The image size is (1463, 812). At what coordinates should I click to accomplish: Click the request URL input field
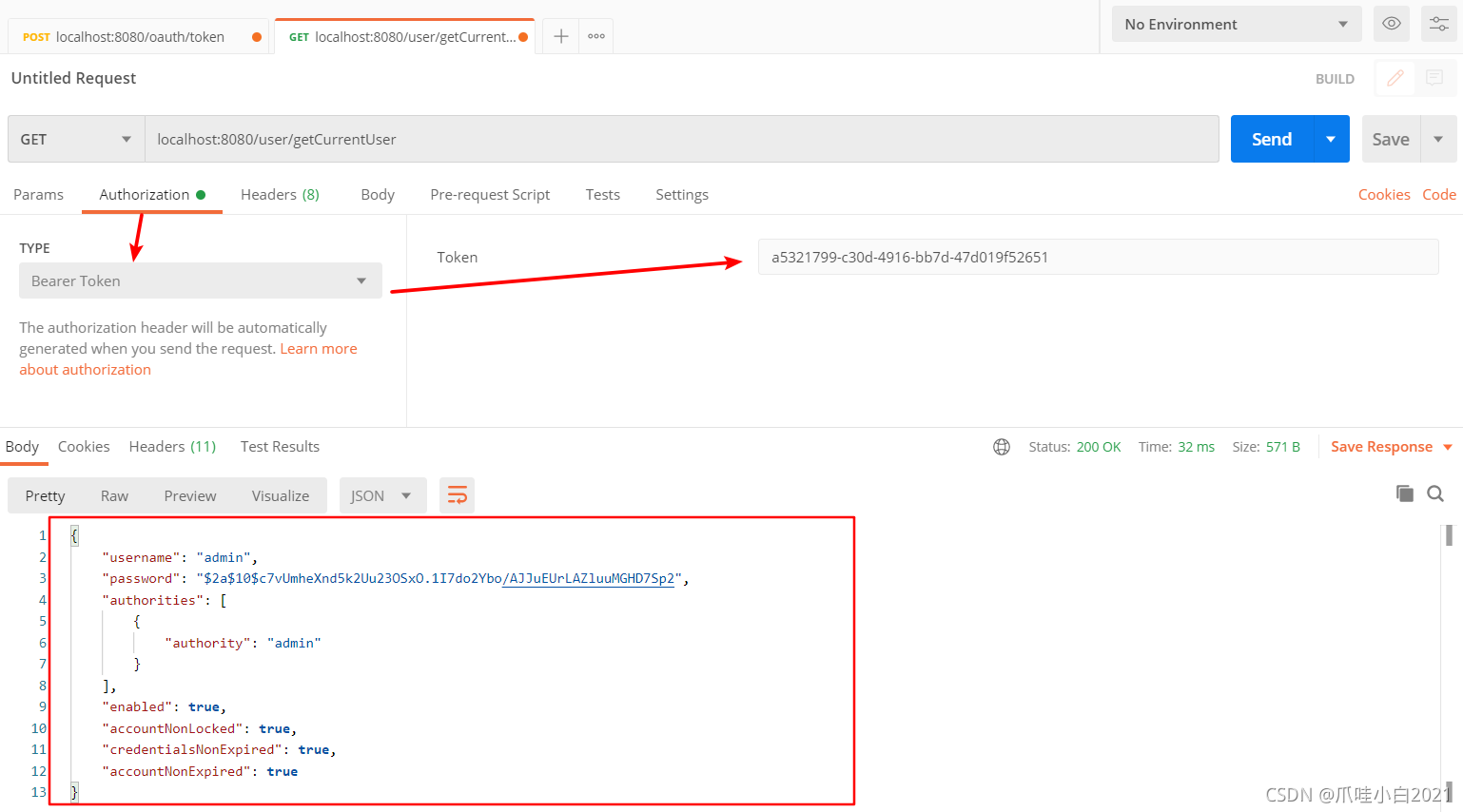pos(681,139)
